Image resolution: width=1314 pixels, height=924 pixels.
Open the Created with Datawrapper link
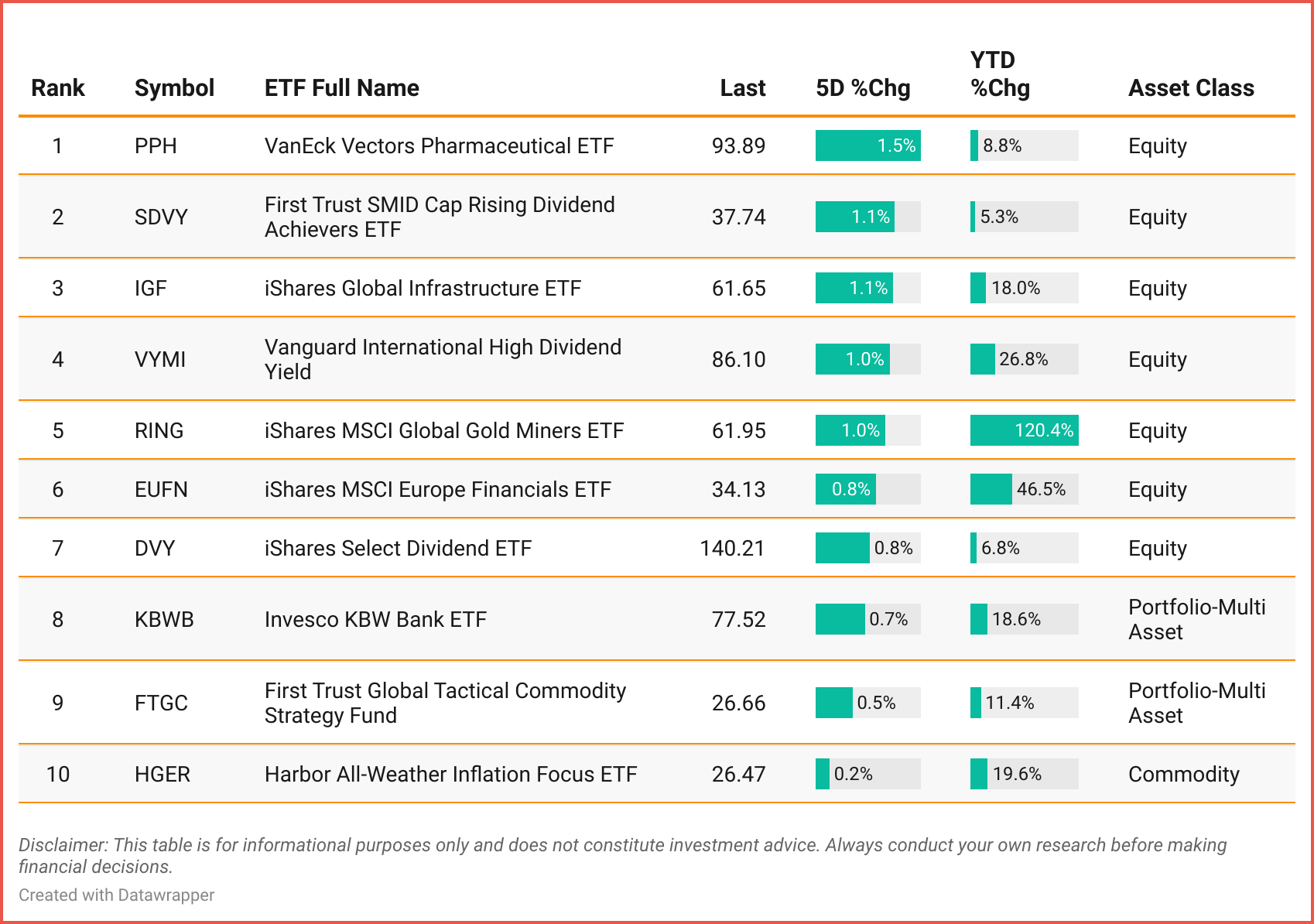coord(116,895)
